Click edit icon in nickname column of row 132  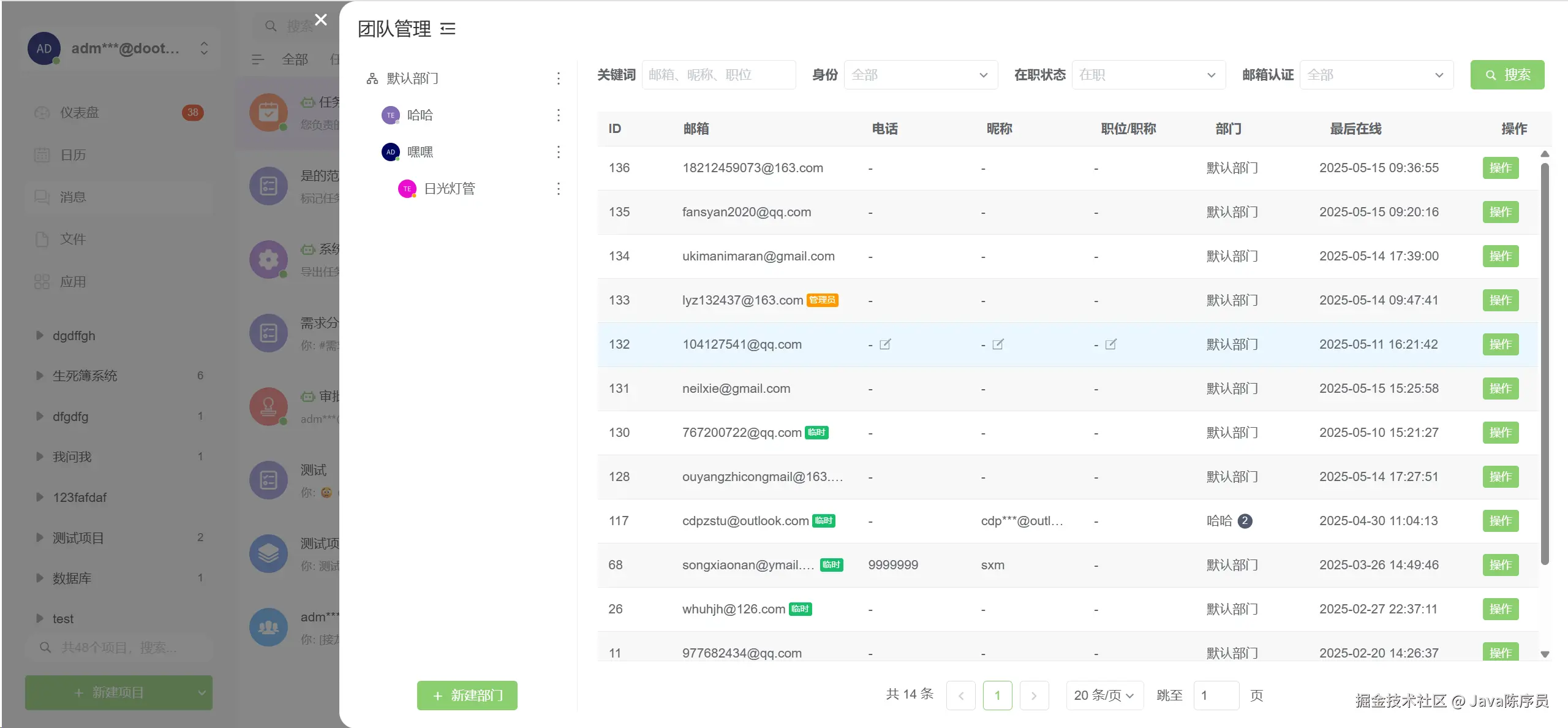point(998,344)
